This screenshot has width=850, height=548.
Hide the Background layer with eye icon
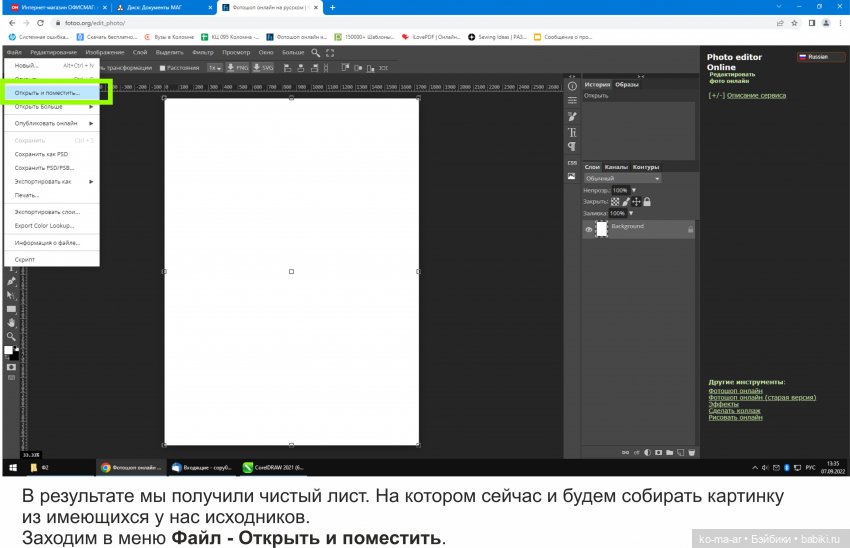589,230
